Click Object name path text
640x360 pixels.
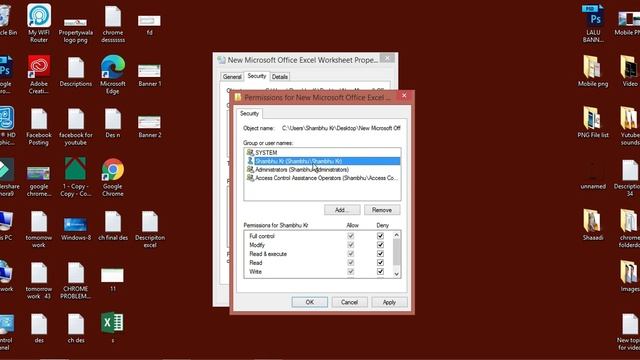(341, 128)
